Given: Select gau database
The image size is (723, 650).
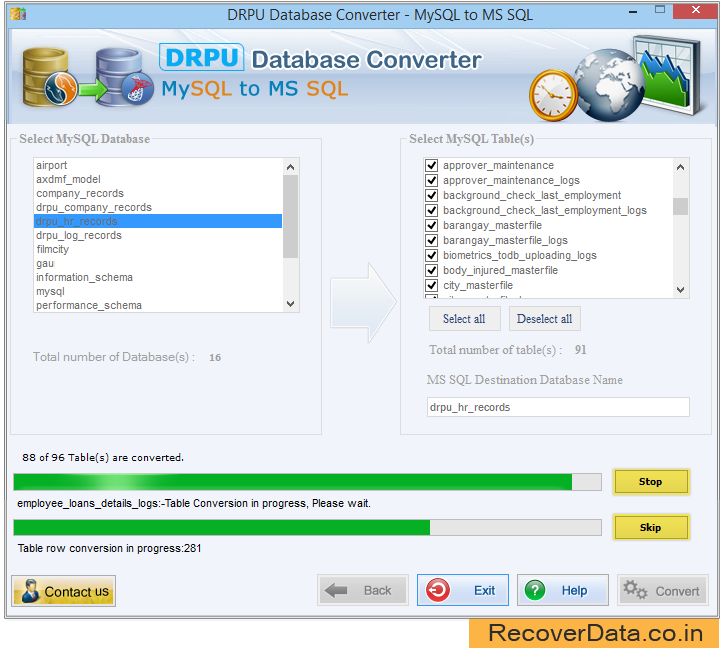Looking at the screenshot, I should point(158,263).
